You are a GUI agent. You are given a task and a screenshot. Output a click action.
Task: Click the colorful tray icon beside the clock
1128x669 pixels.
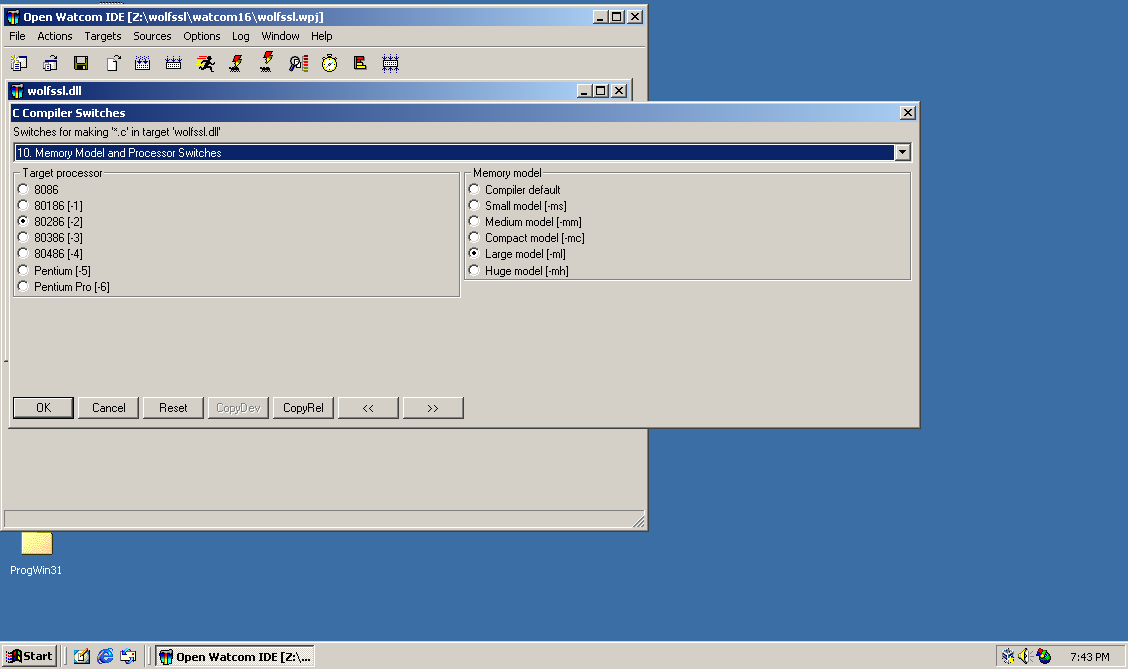(1043, 656)
